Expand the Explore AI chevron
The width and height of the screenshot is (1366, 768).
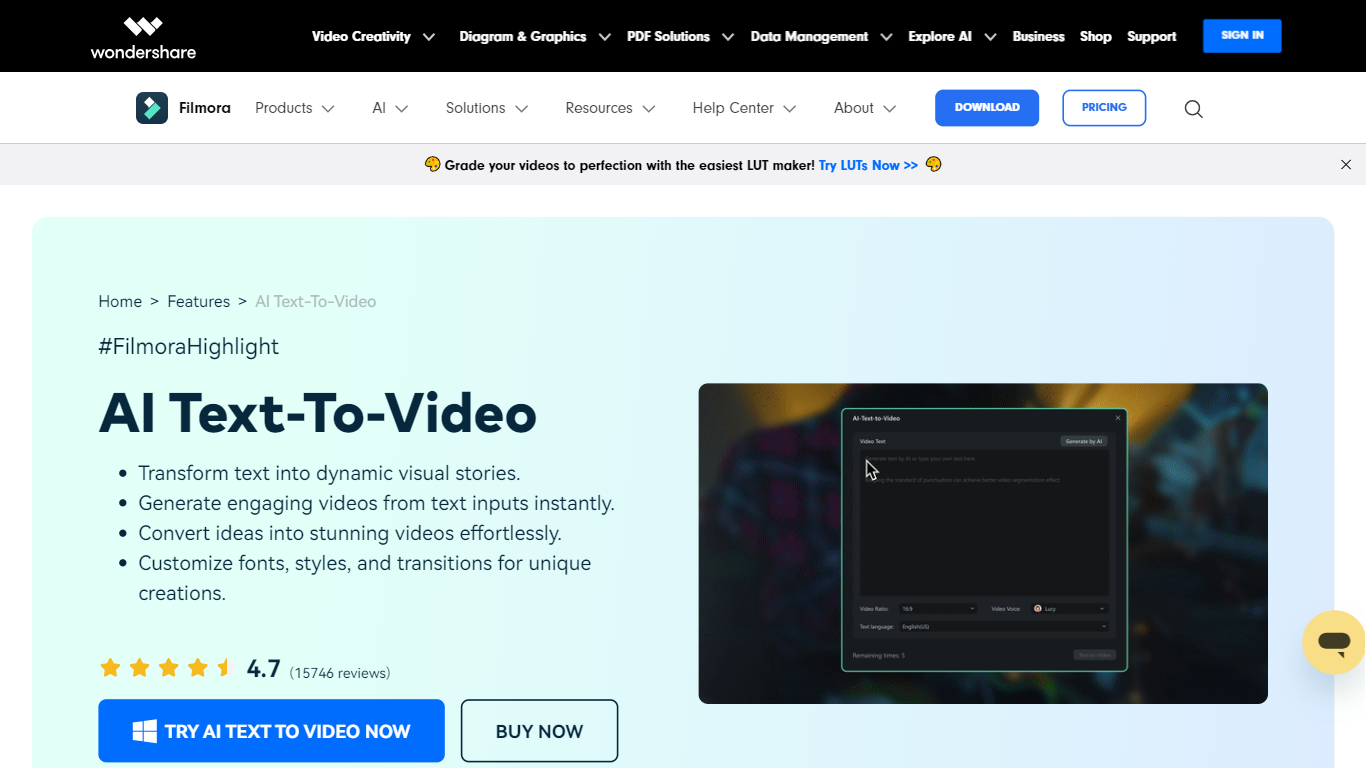point(990,37)
